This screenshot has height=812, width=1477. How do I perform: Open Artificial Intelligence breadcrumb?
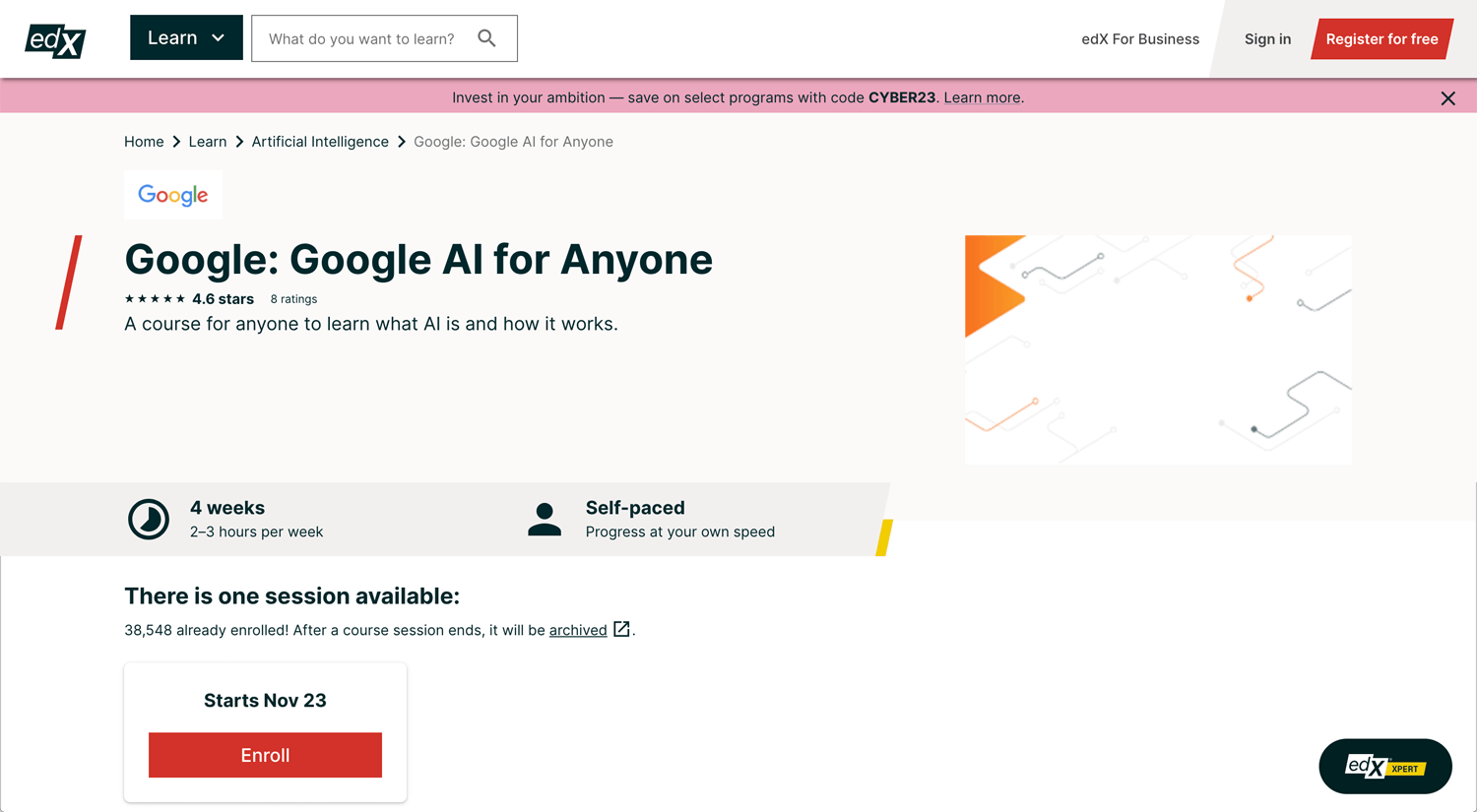[x=320, y=142]
